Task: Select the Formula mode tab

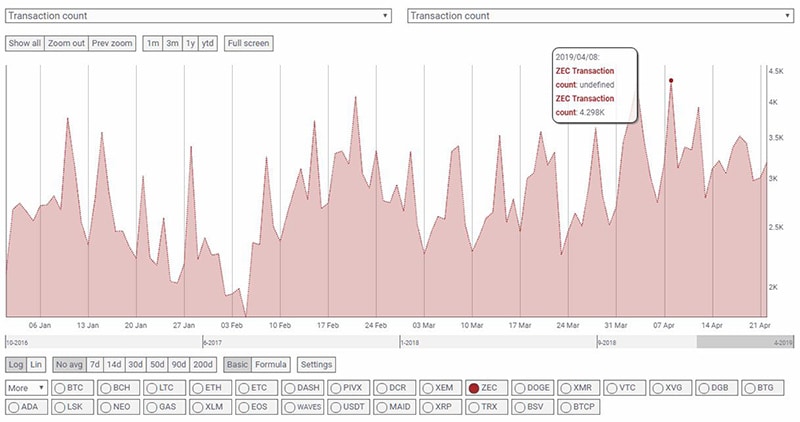Action: [x=271, y=364]
